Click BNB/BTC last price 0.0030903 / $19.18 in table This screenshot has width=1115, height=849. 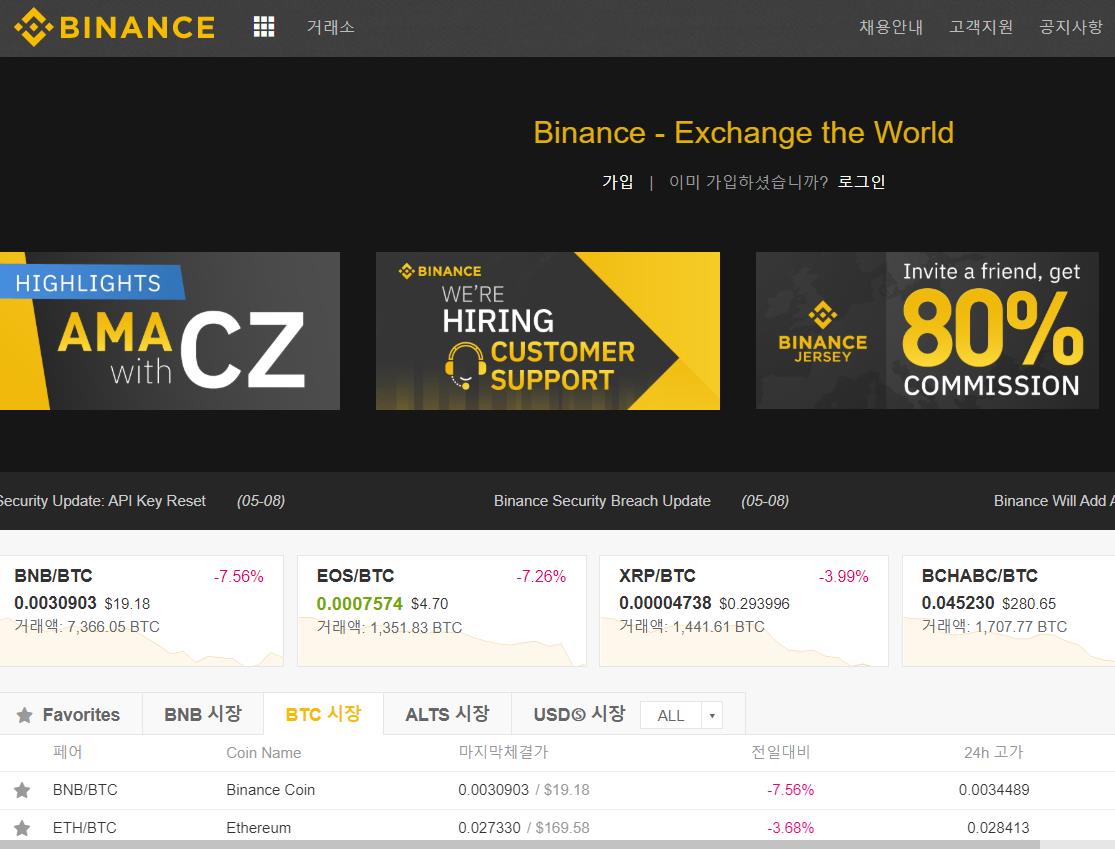click(x=524, y=790)
